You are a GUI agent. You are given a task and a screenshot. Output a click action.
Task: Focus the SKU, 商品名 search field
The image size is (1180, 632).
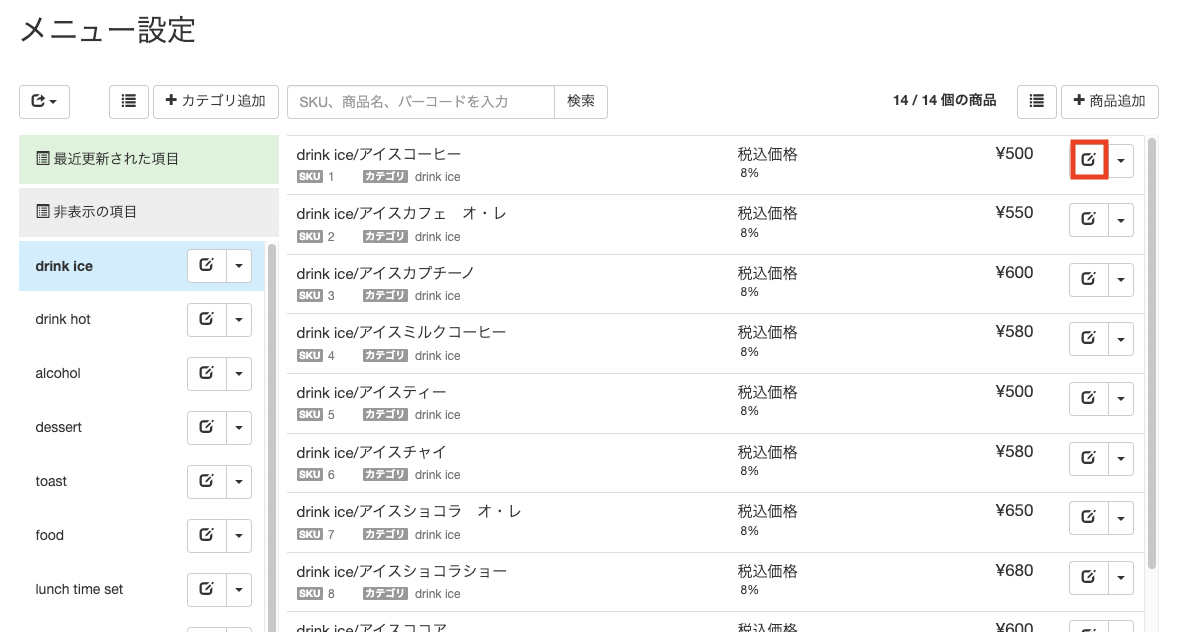coord(420,101)
